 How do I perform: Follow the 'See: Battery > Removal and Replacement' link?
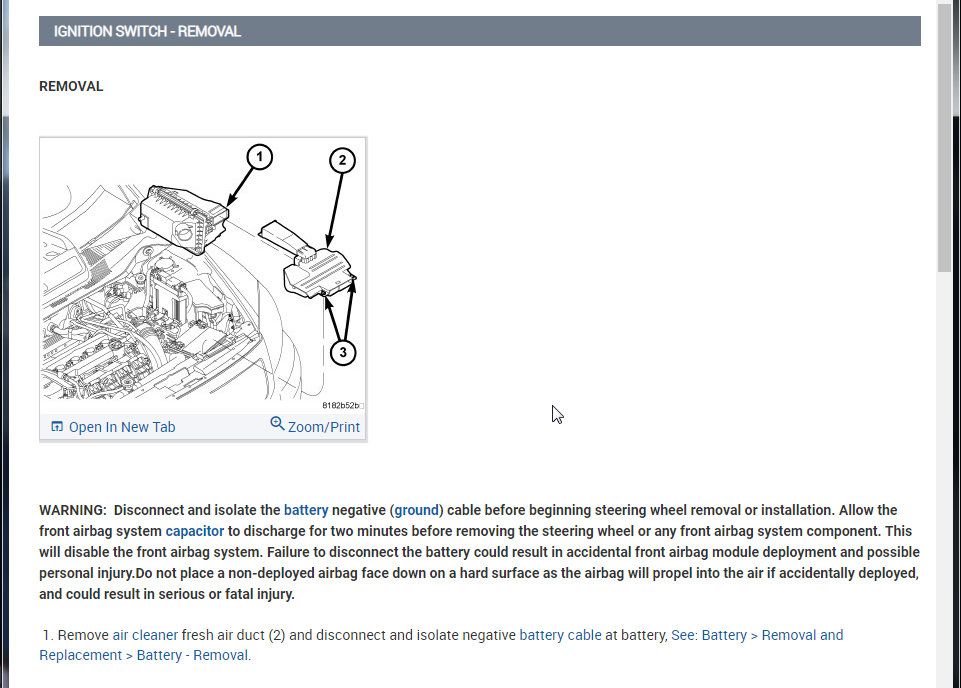441,645
